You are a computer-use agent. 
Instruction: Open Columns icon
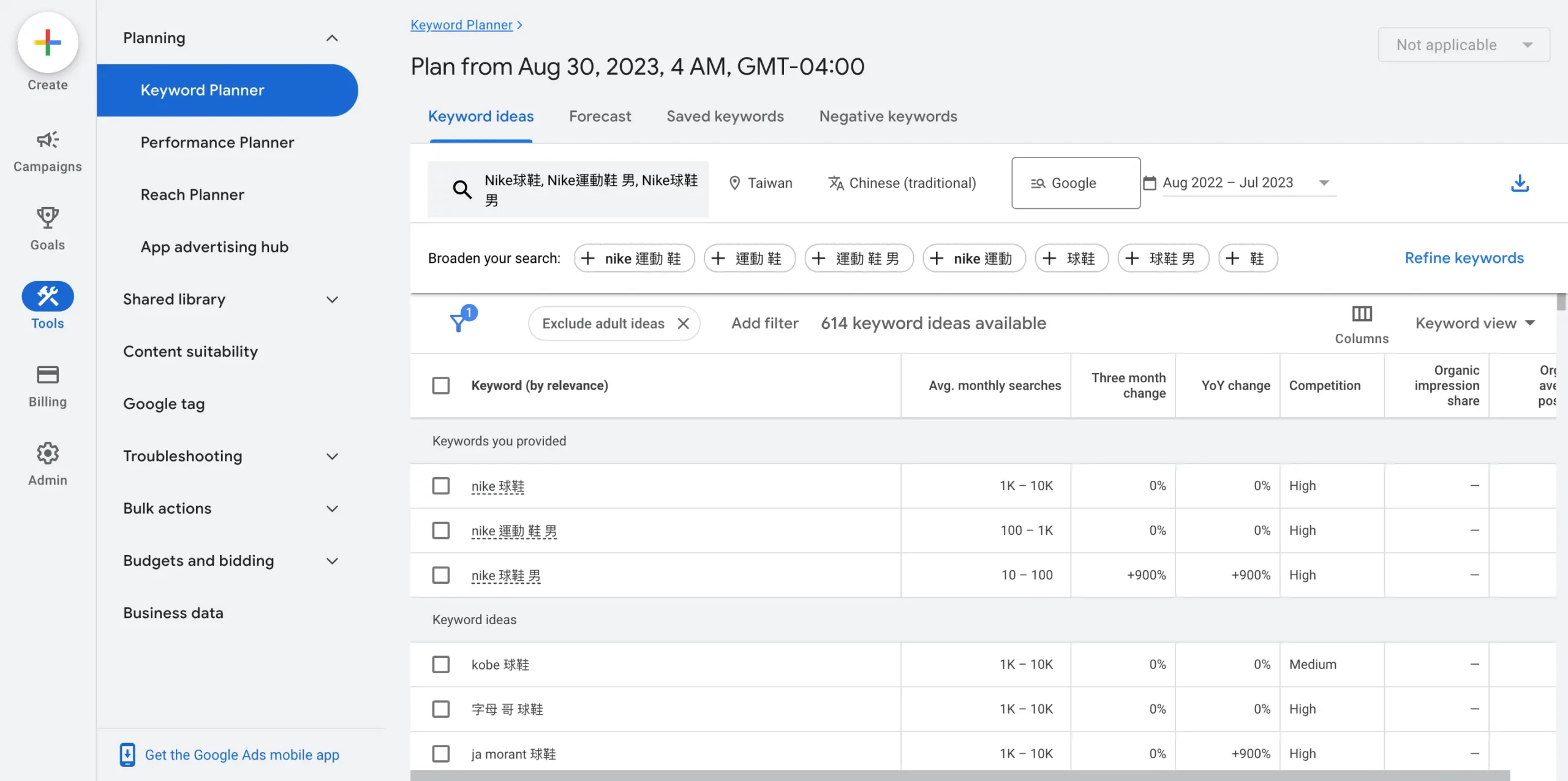[x=1362, y=314]
